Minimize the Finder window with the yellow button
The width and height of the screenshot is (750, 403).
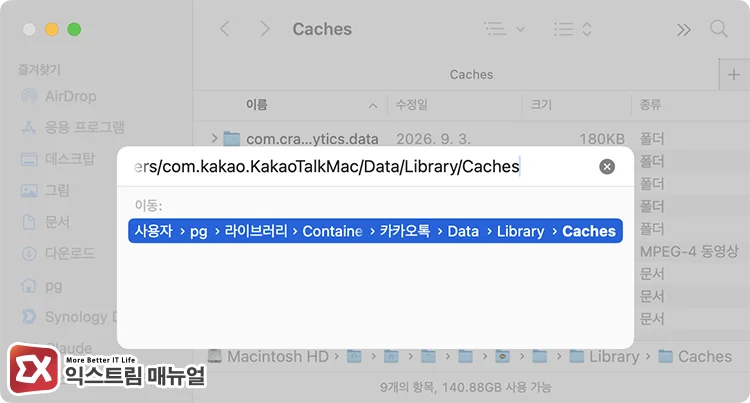[52, 30]
